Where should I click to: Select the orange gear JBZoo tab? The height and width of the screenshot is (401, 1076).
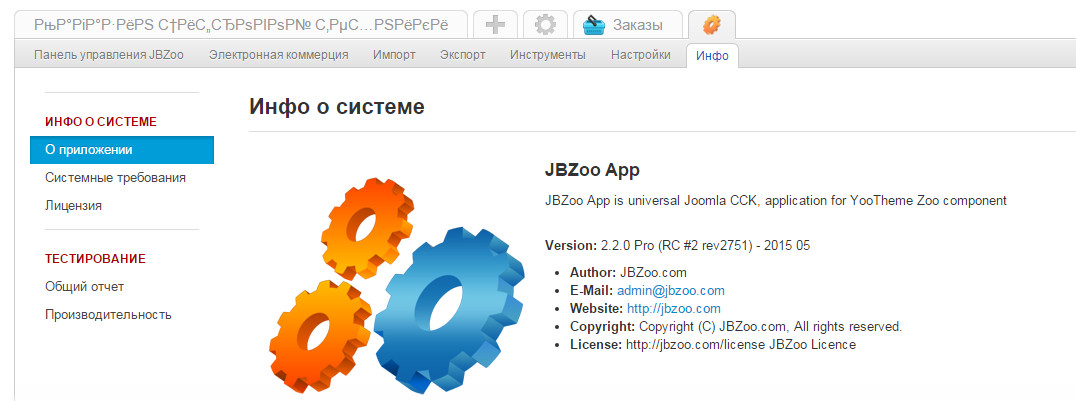coord(712,25)
